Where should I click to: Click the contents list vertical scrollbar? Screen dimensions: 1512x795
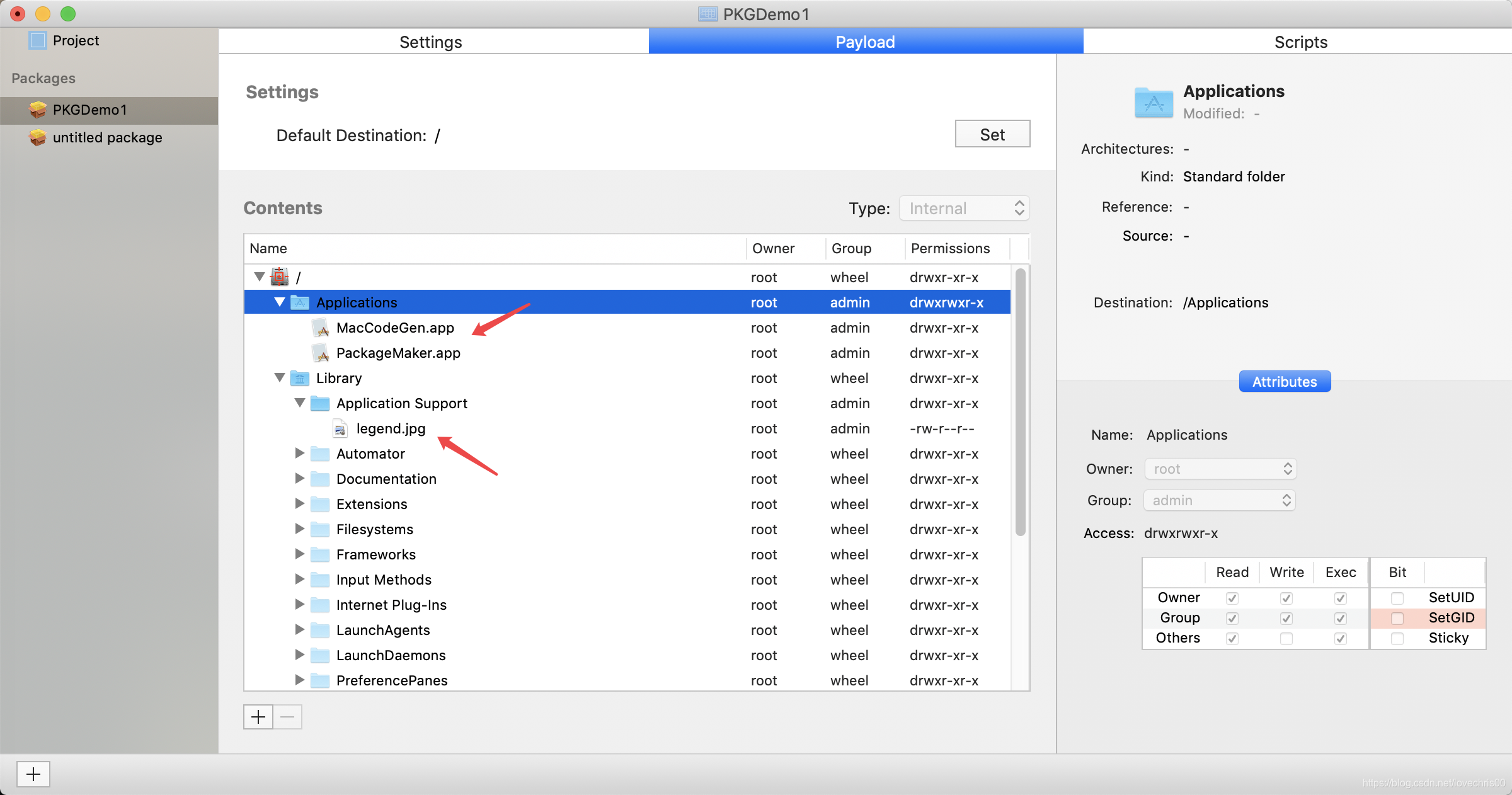[1020, 403]
